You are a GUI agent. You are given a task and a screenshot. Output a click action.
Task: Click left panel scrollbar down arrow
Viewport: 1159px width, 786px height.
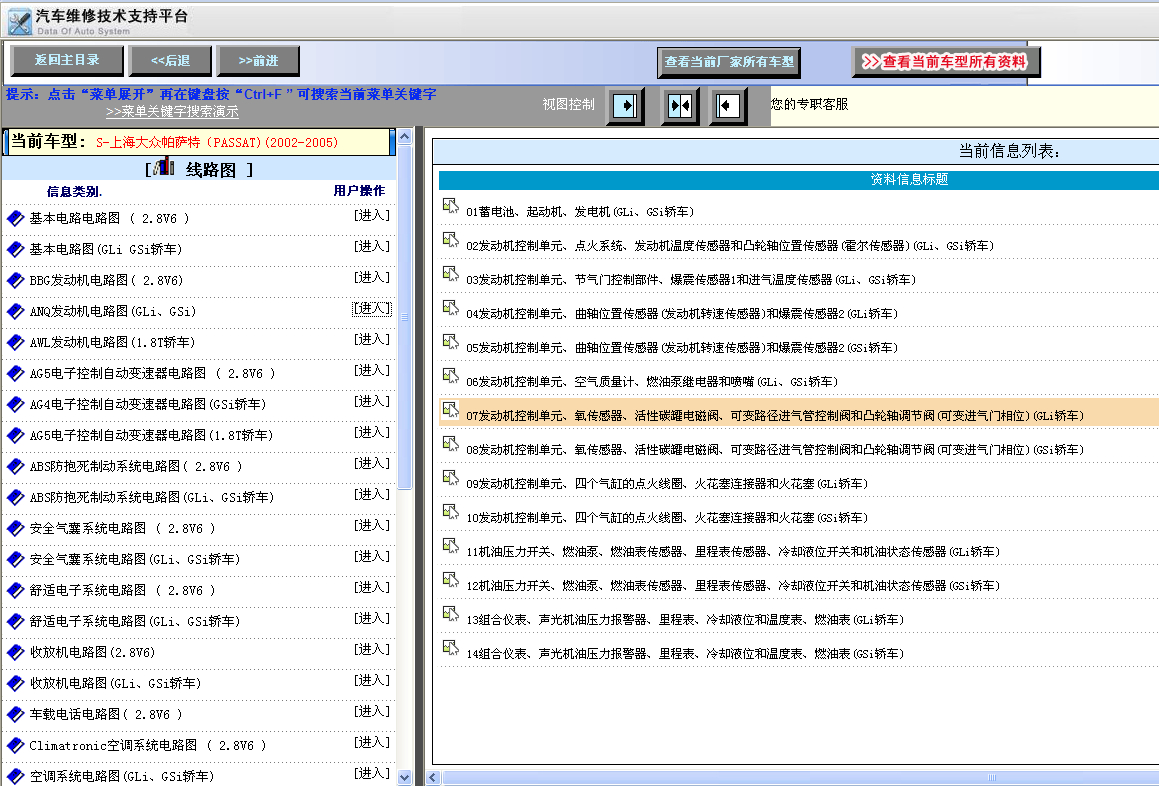click(404, 778)
